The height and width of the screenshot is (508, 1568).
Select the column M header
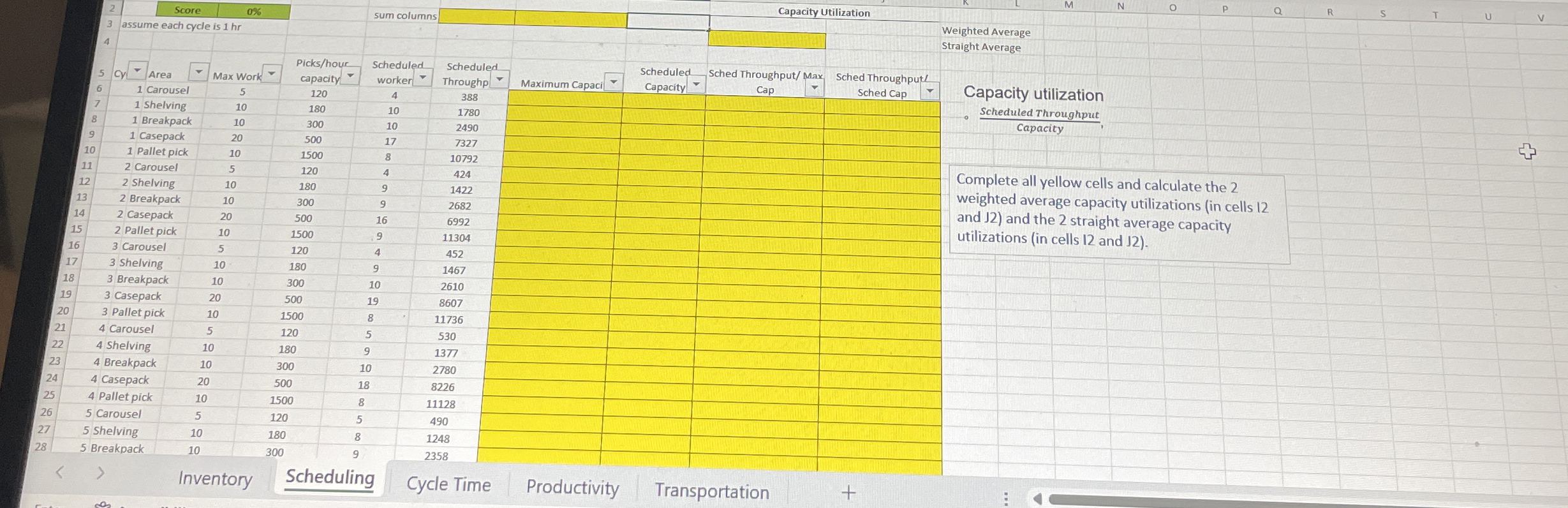[x=1069, y=5]
